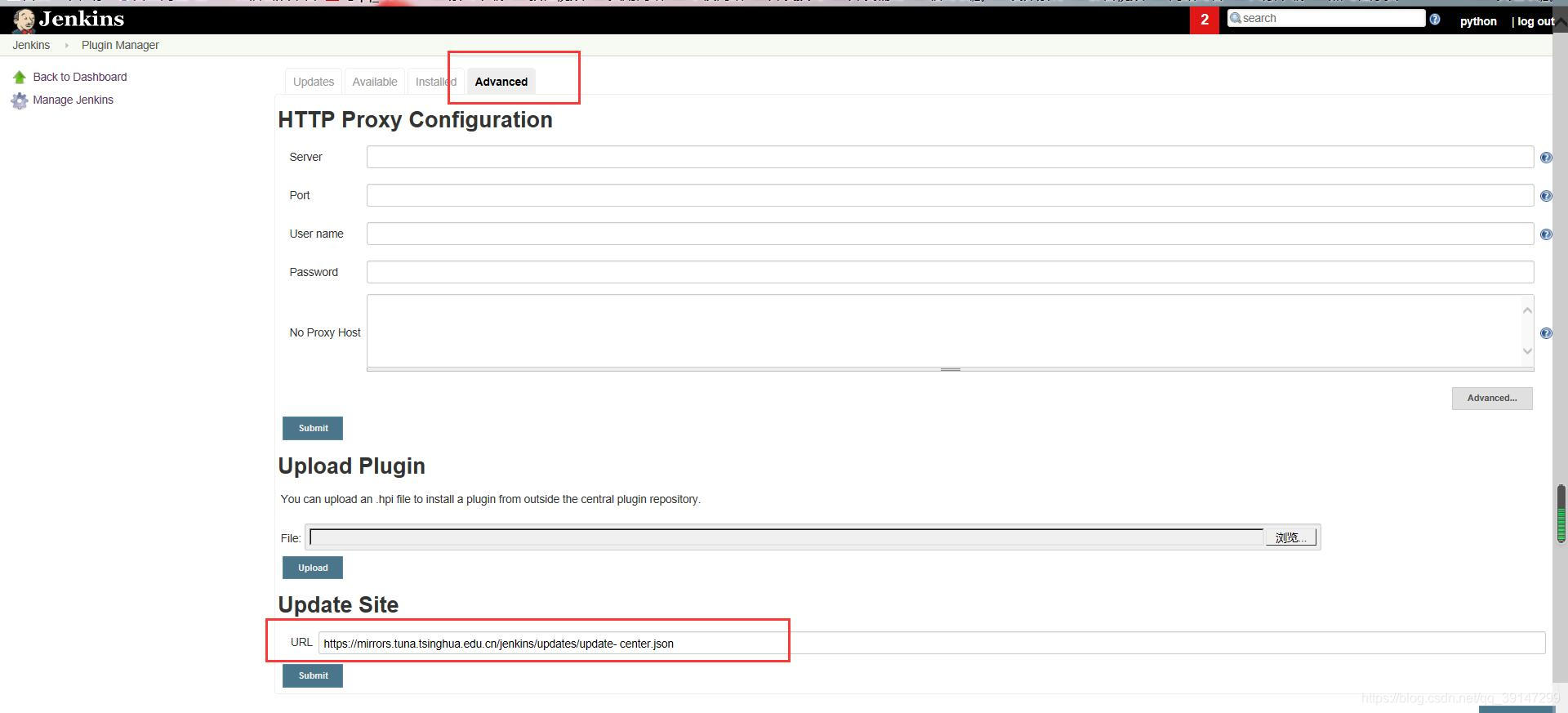This screenshot has height=713, width=1568.
Task: Open help for No Proxy Host
Action: click(1545, 333)
